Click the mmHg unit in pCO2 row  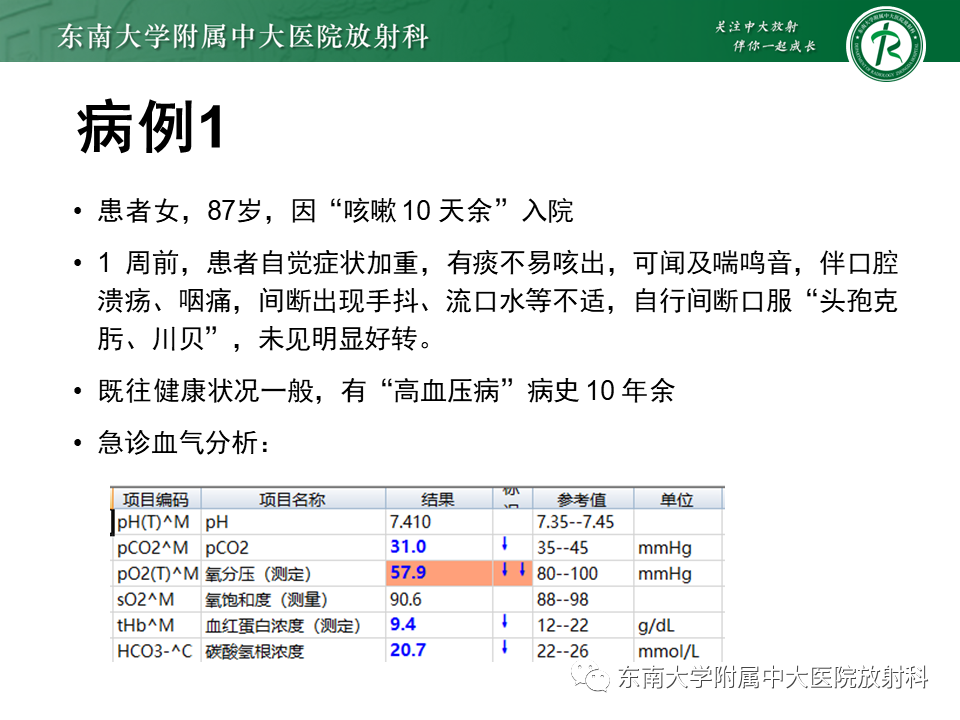tap(664, 548)
